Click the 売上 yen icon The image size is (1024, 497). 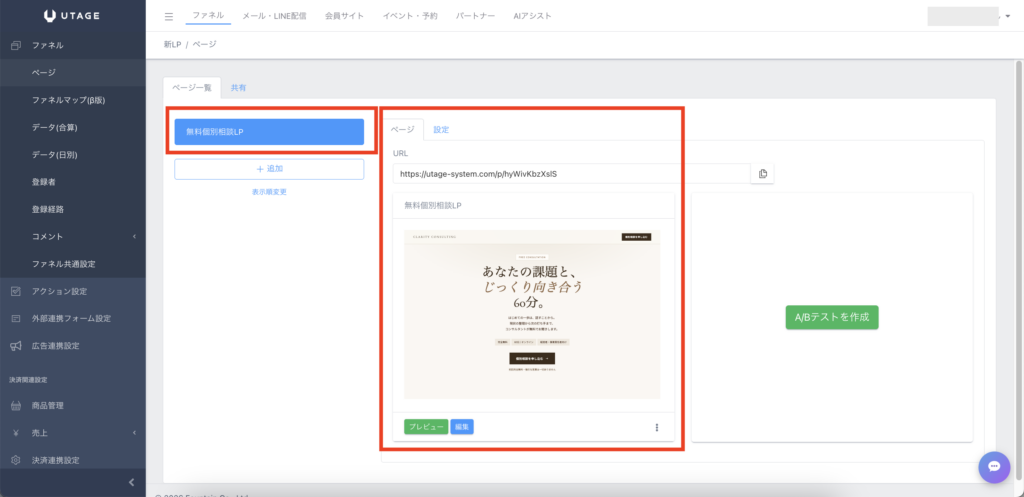16,433
